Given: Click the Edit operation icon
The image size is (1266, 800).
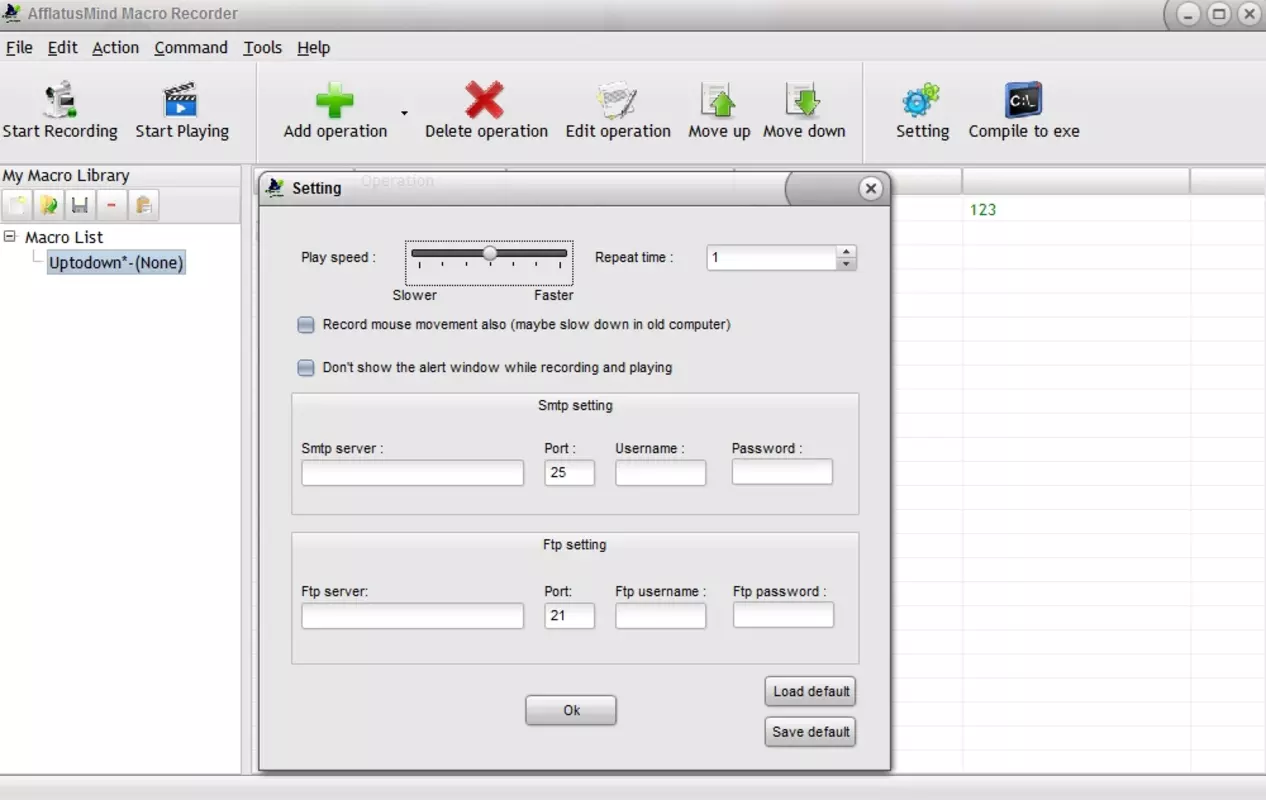Looking at the screenshot, I should point(617,101).
